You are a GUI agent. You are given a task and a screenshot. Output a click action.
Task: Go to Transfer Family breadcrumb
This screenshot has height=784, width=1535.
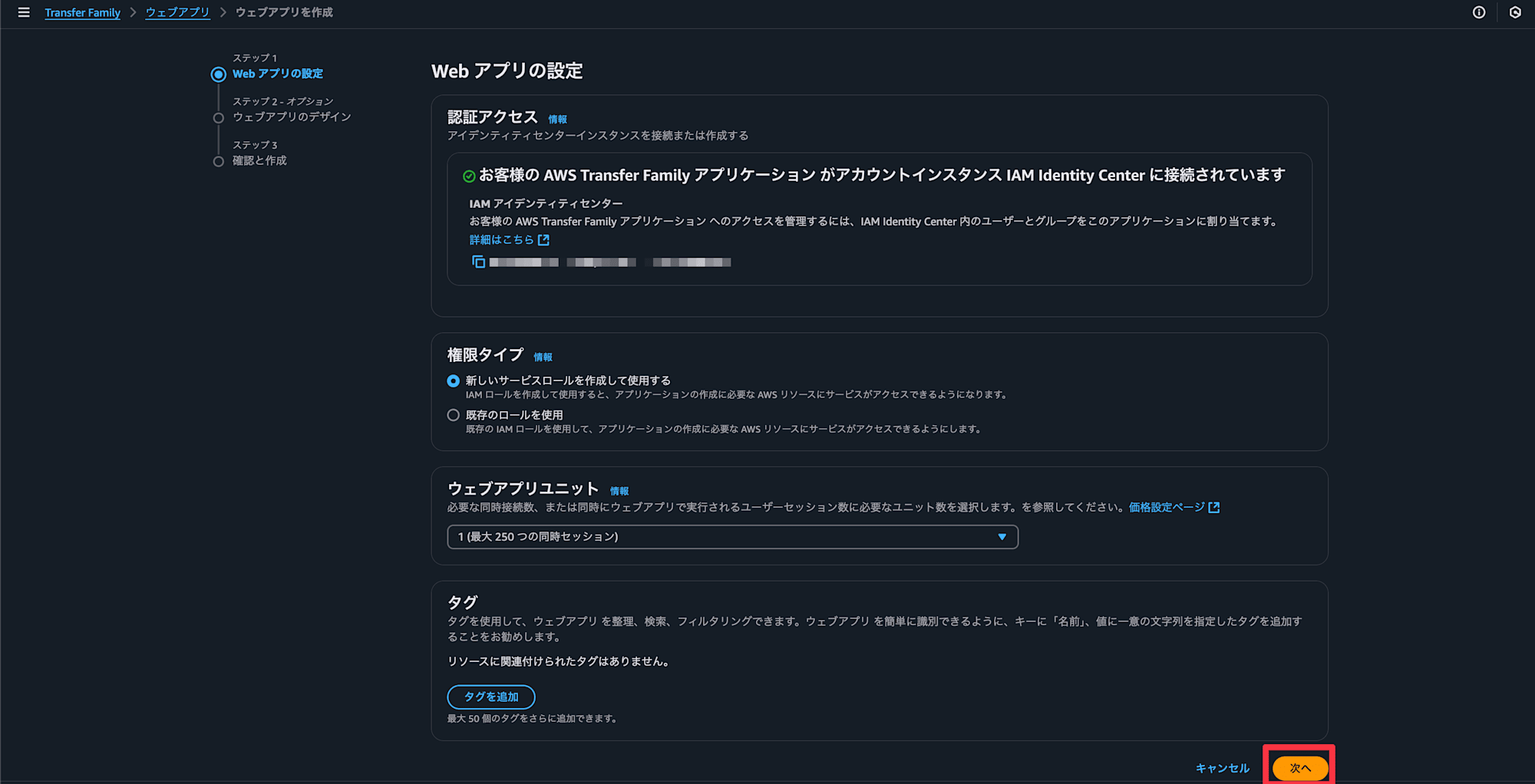click(83, 12)
